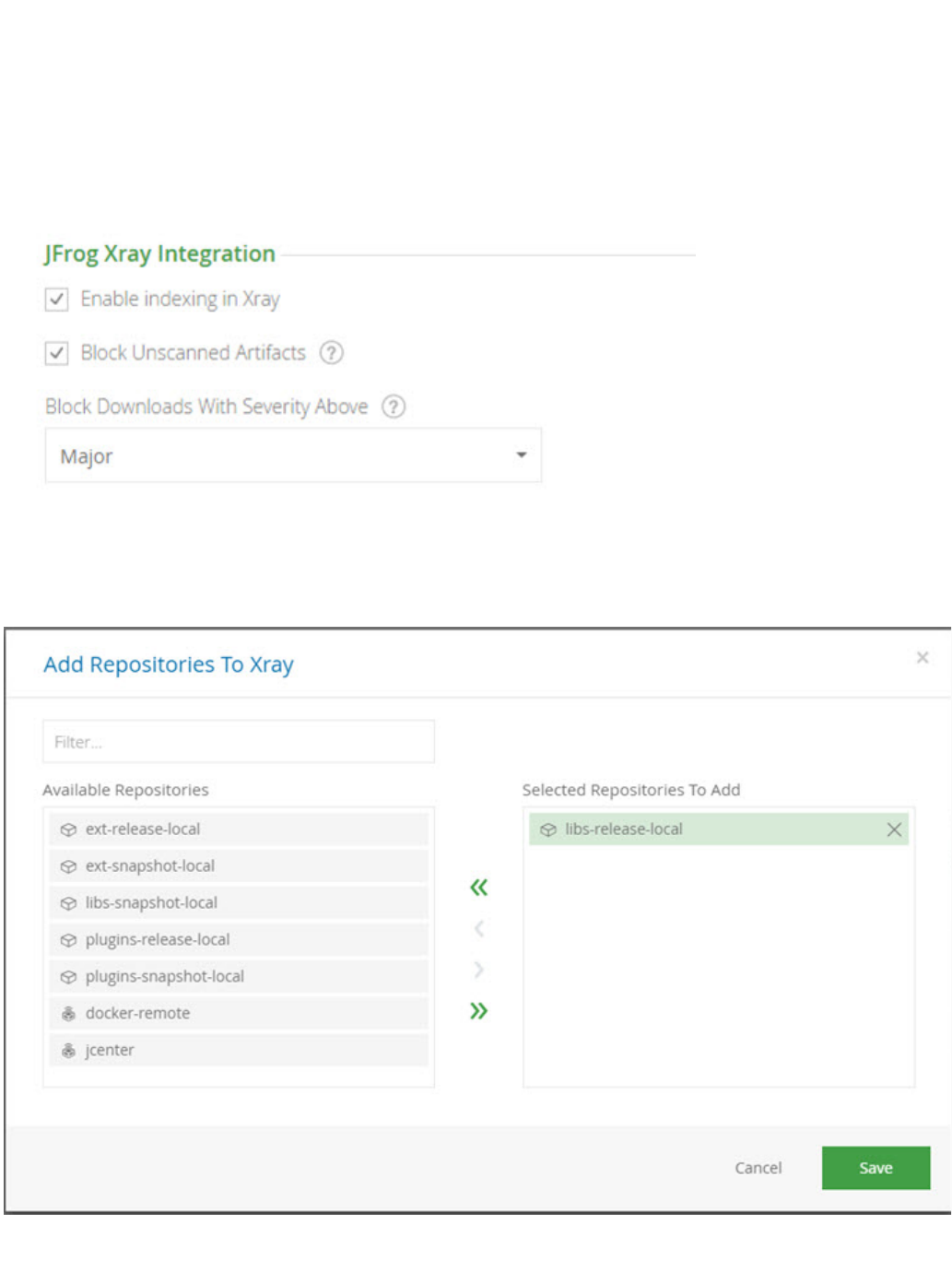Screen dimensions: 952x1283
Task: Open the Major severity dropdown
Action: [x=292, y=455]
